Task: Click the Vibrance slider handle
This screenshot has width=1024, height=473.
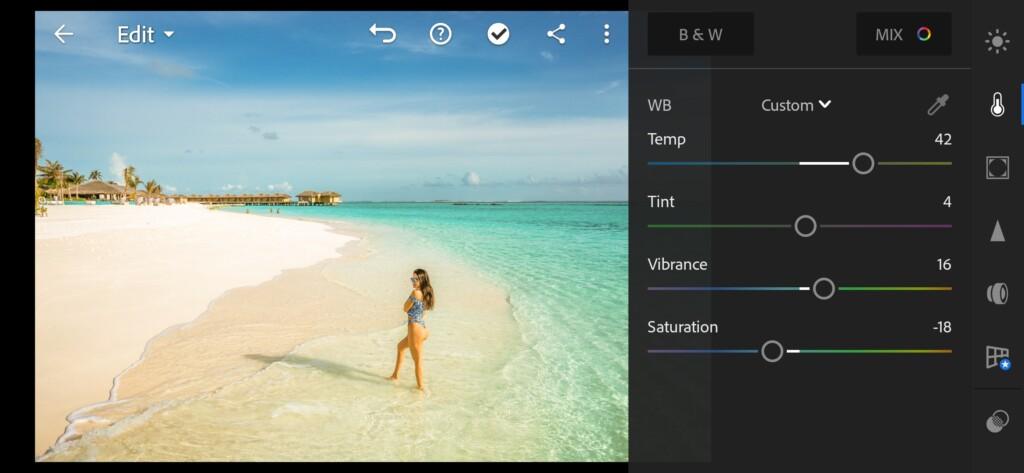Action: (824, 288)
